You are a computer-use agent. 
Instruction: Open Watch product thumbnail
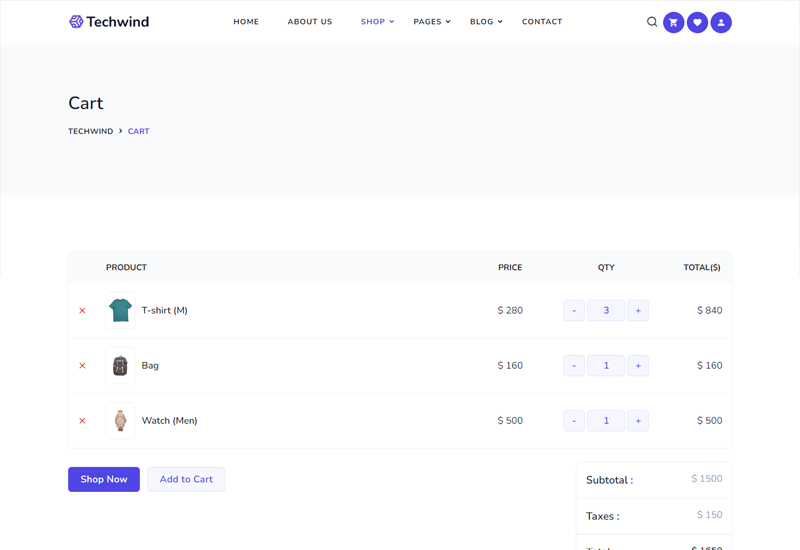pos(120,421)
